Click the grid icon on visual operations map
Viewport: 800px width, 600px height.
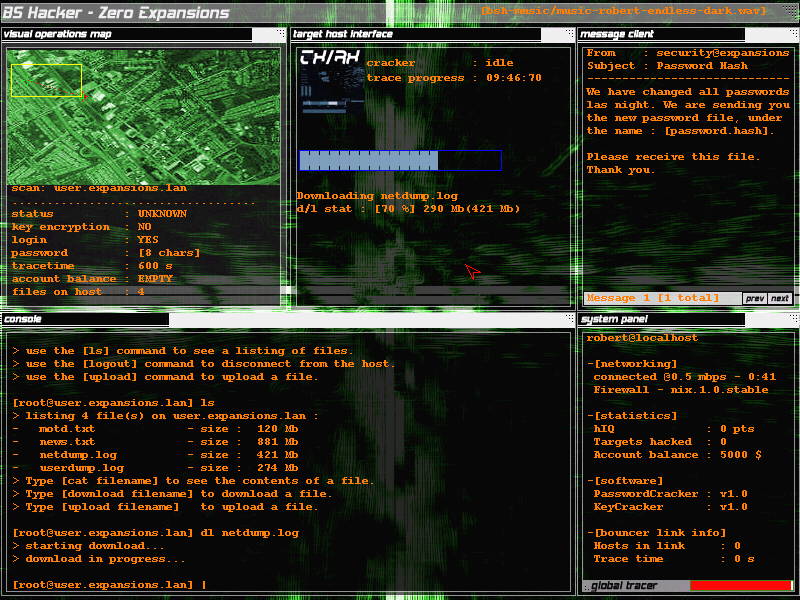(x=281, y=33)
